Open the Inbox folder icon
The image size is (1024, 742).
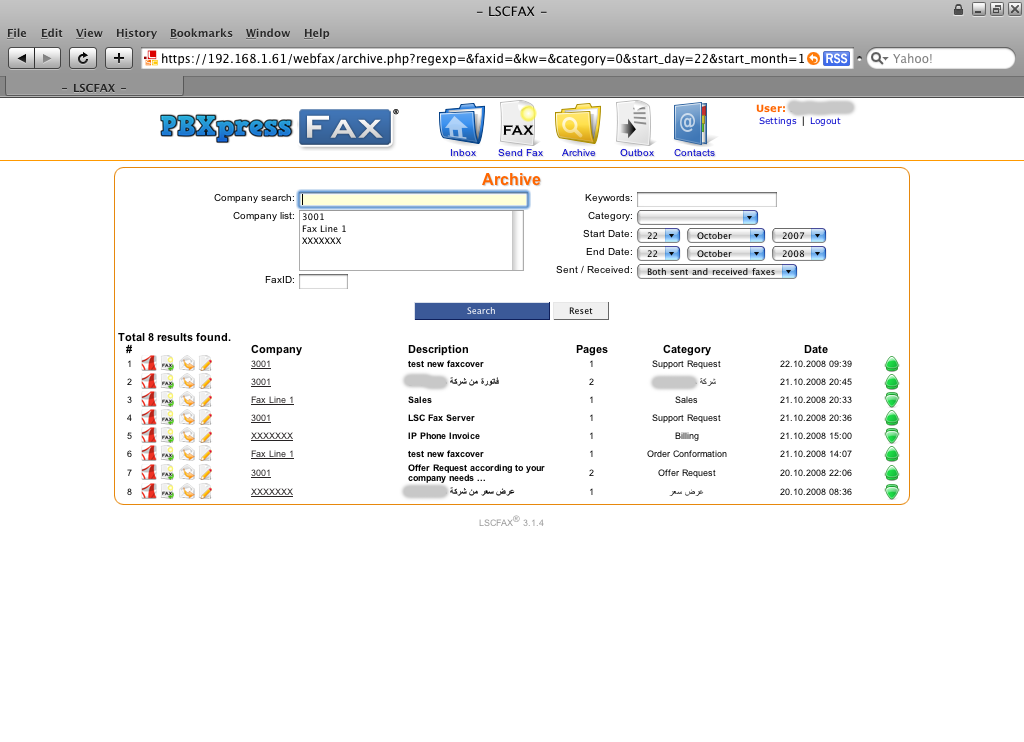462,126
